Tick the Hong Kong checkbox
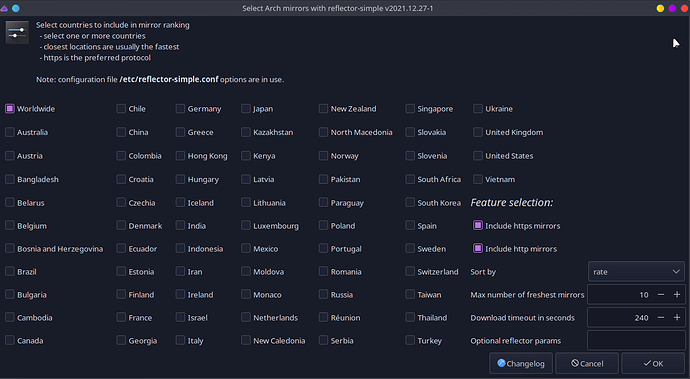Viewport: 690px width, 379px height. pyautogui.click(x=180, y=155)
